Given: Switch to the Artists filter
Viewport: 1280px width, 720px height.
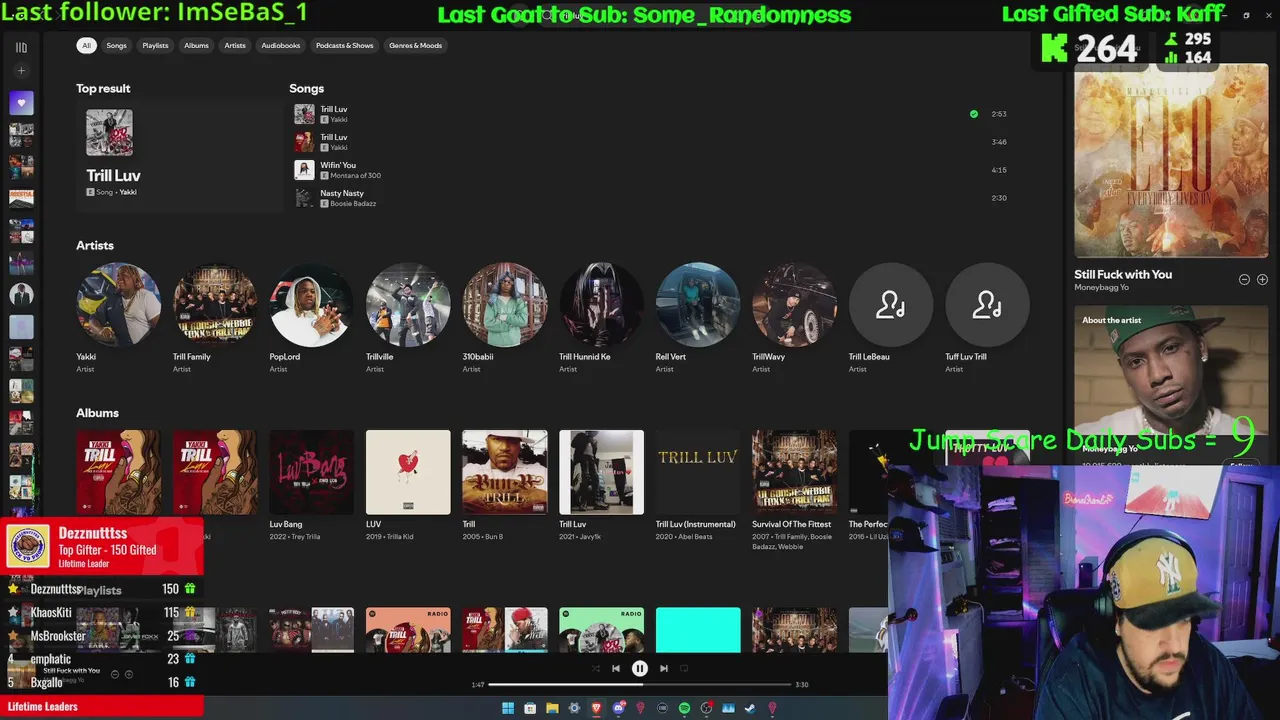Looking at the screenshot, I should (235, 45).
